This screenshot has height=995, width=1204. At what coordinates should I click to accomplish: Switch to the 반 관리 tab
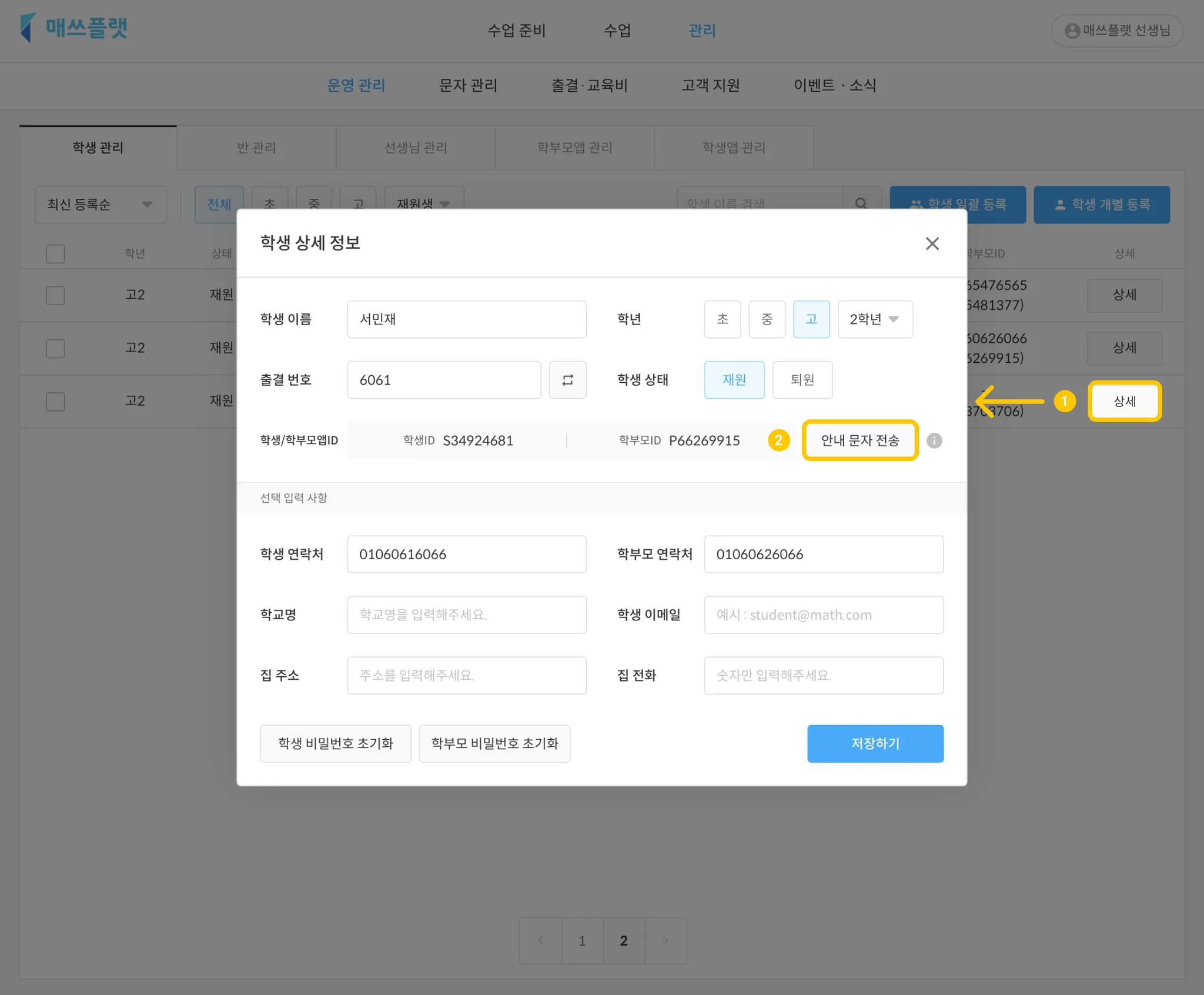click(256, 148)
